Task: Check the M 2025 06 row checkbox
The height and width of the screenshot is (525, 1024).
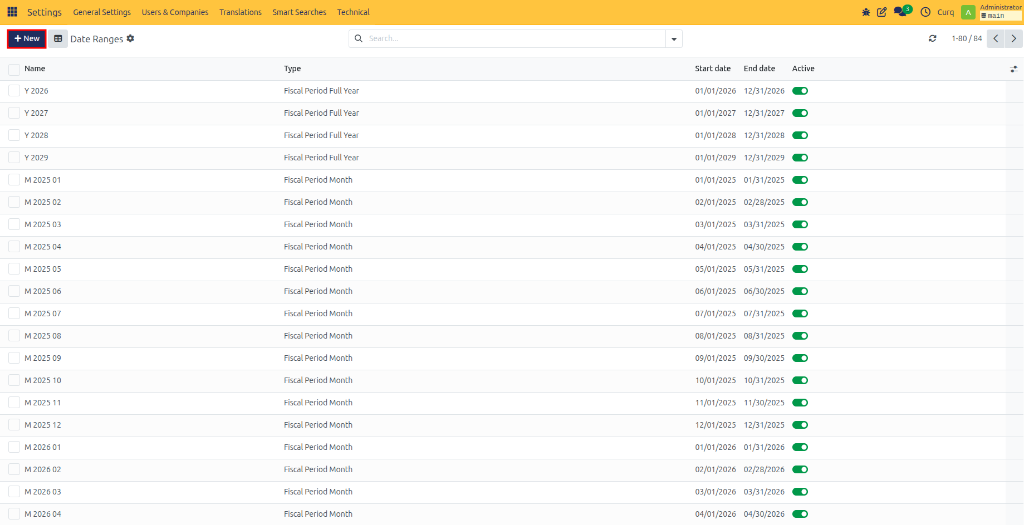Action: coord(14,291)
